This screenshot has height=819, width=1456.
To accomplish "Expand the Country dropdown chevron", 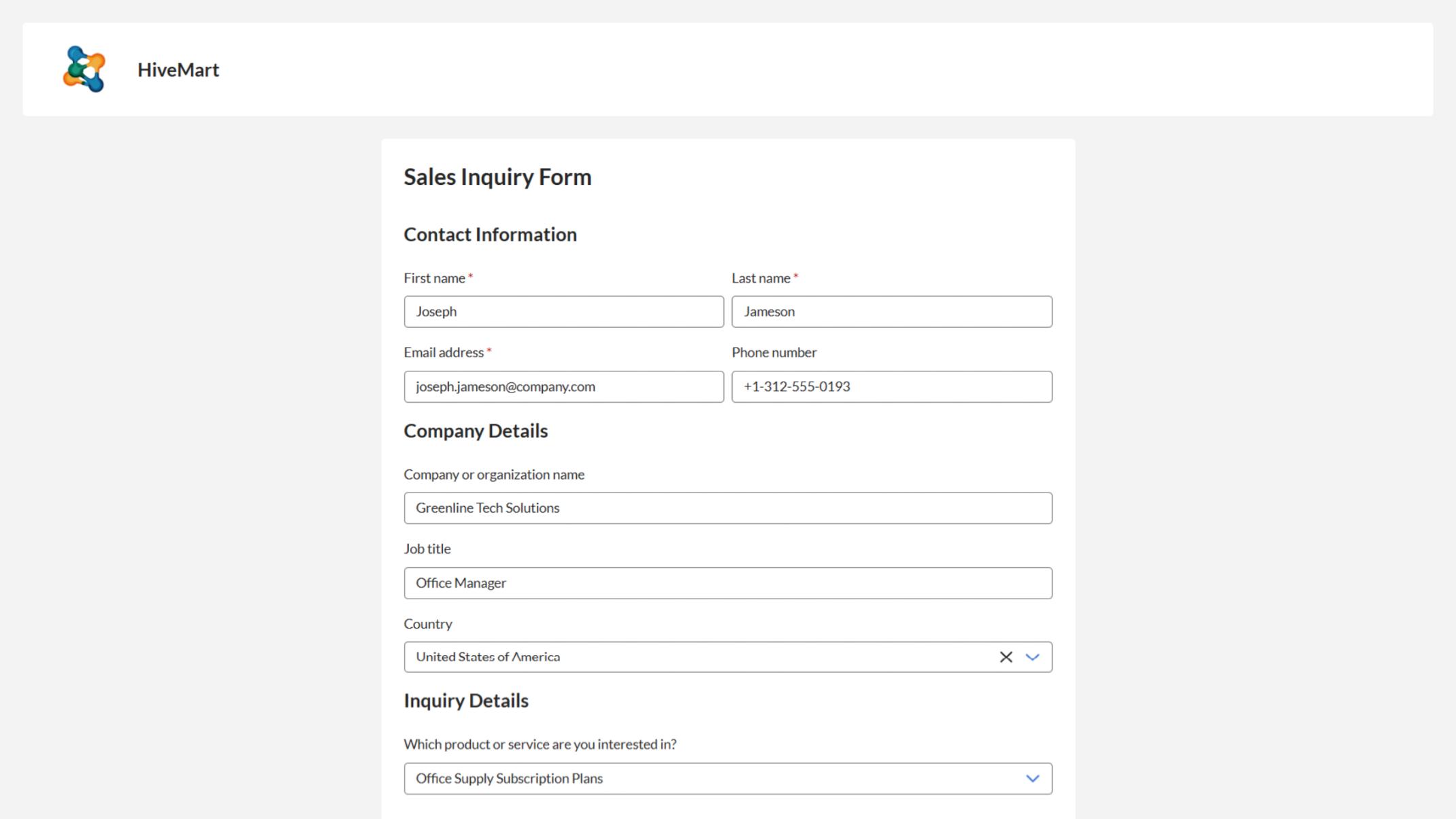I will coord(1032,657).
